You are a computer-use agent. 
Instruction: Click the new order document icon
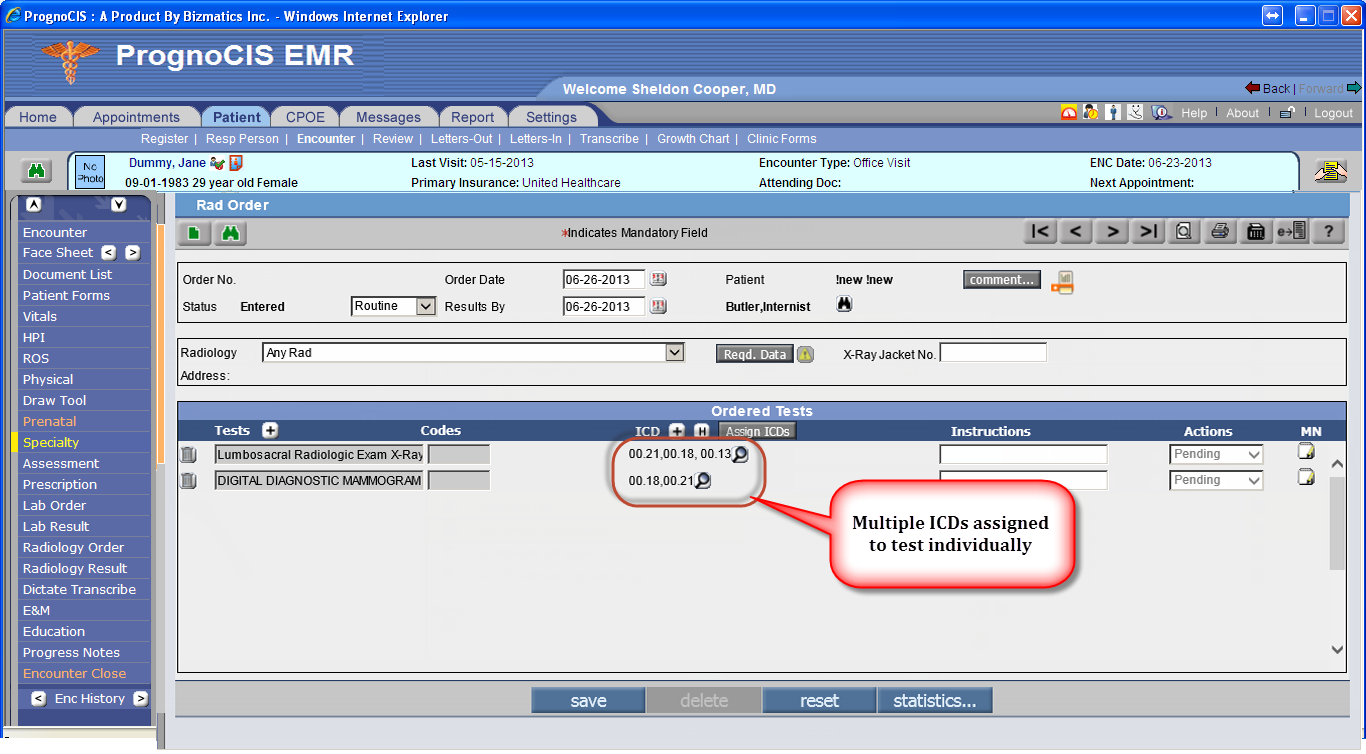point(194,233)
